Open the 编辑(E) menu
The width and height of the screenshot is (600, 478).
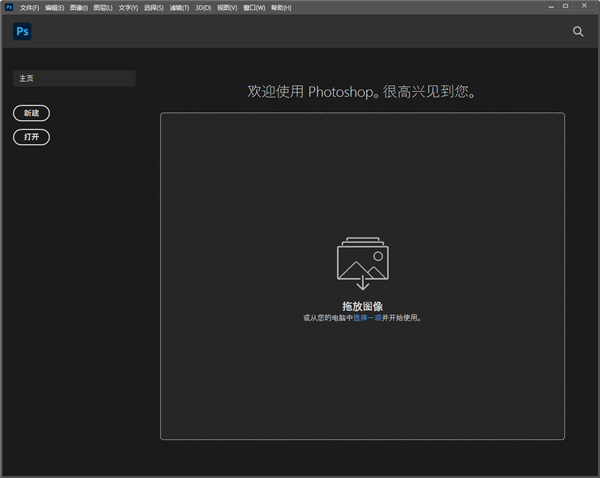coord(54,7)
